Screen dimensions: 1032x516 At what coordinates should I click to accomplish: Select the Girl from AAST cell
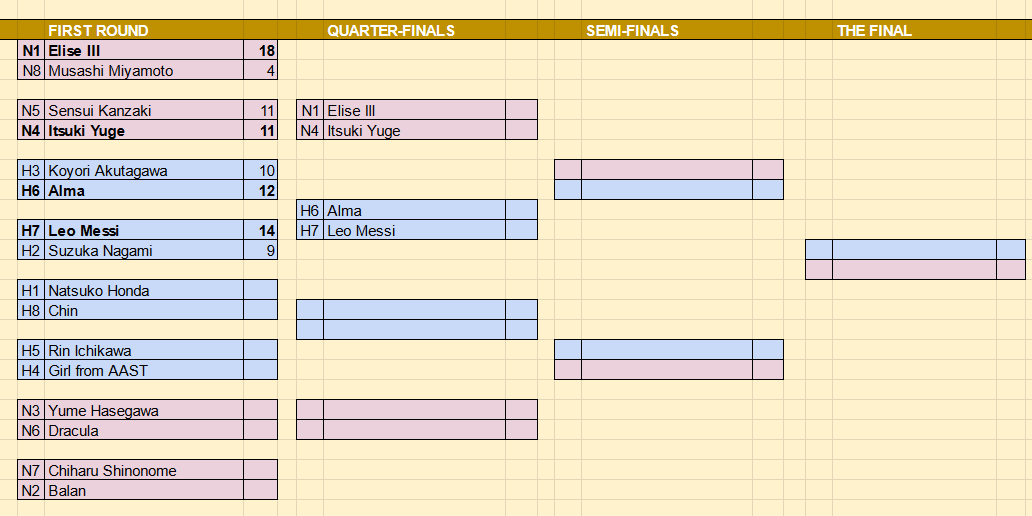[143, 371]
